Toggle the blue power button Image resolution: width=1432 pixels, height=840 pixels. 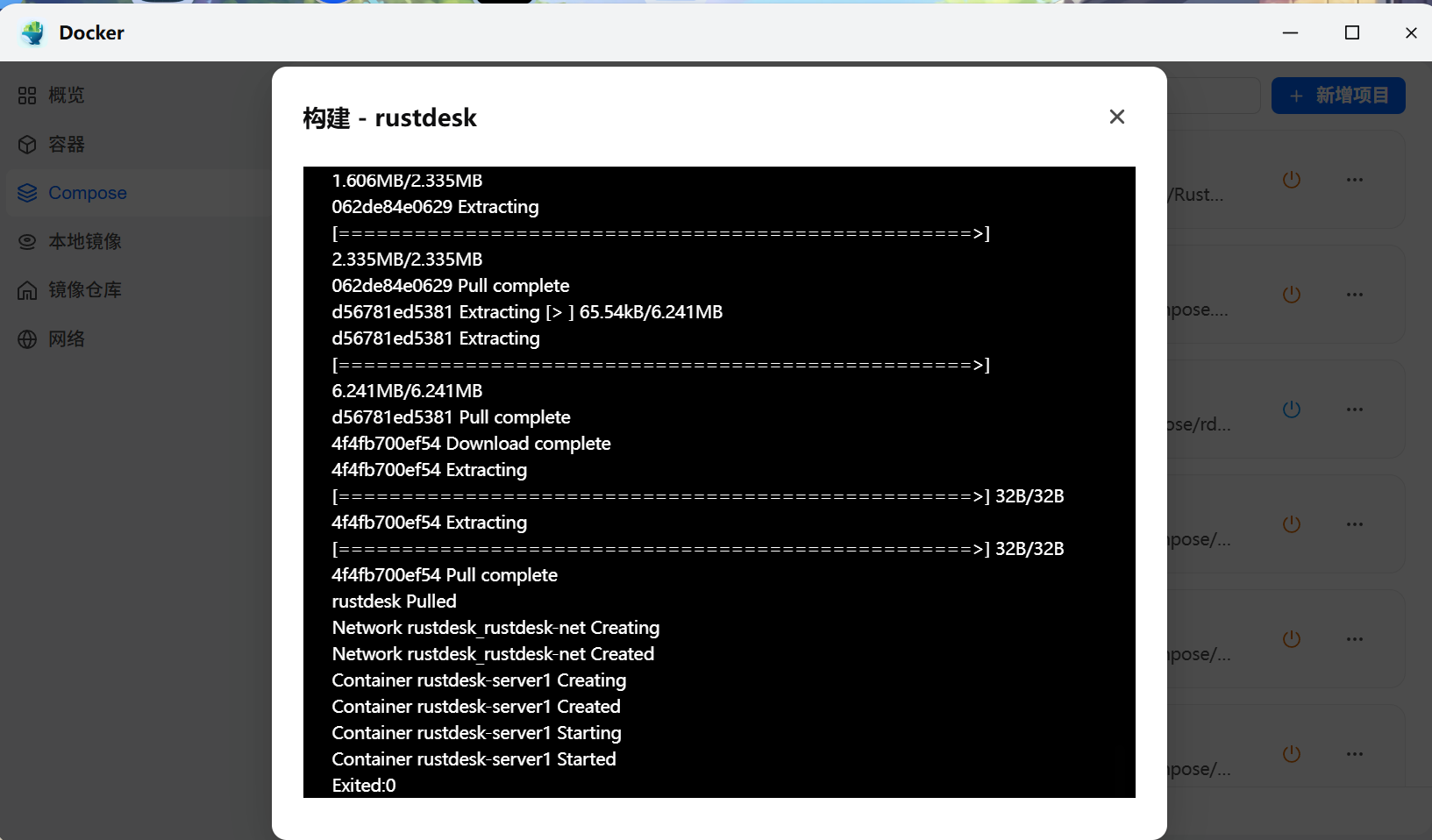point(1291,409)
